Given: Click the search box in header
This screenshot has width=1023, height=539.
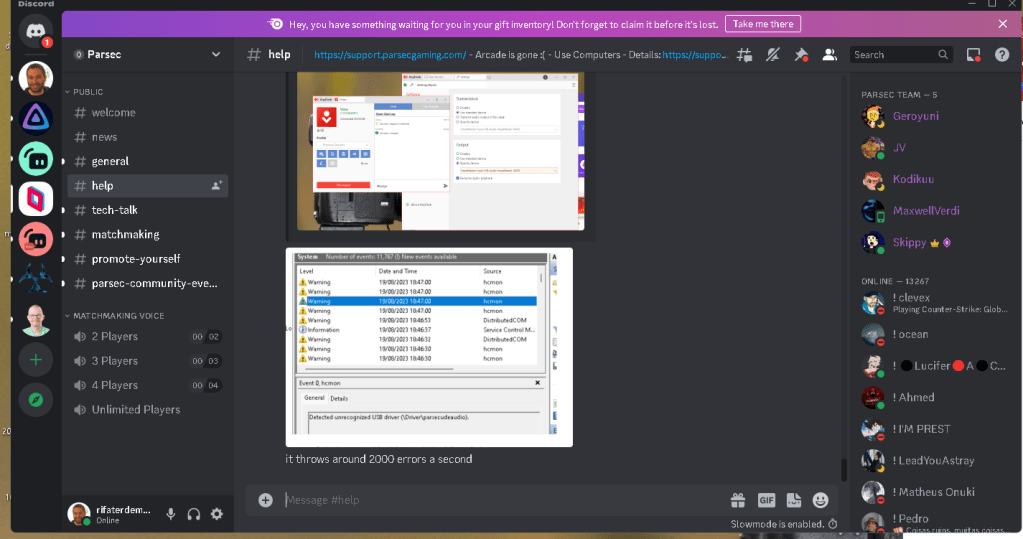Looking at the screenshot, I should 901,55.
